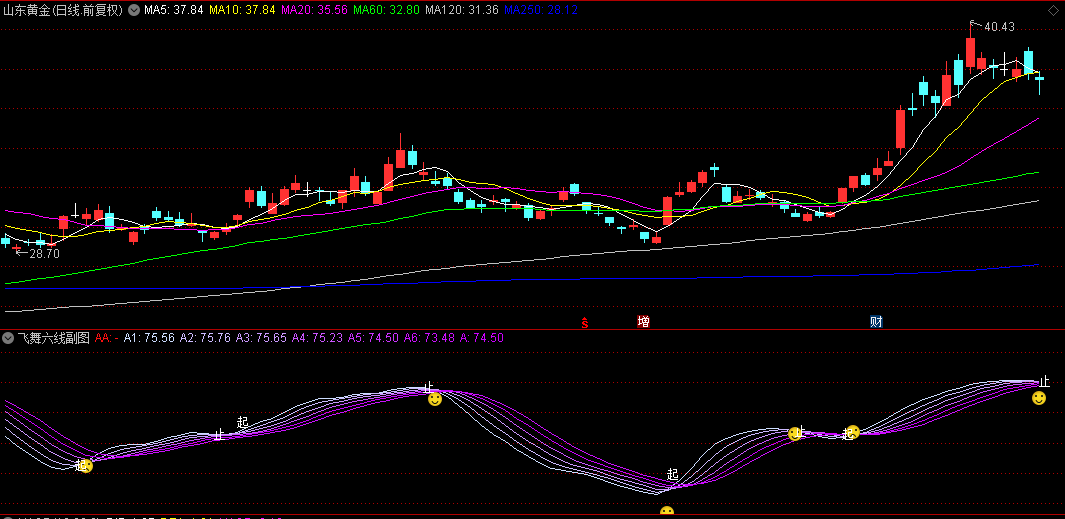Click the red S marker below the chart
1065x519 pixels.
tap(585, 322)
